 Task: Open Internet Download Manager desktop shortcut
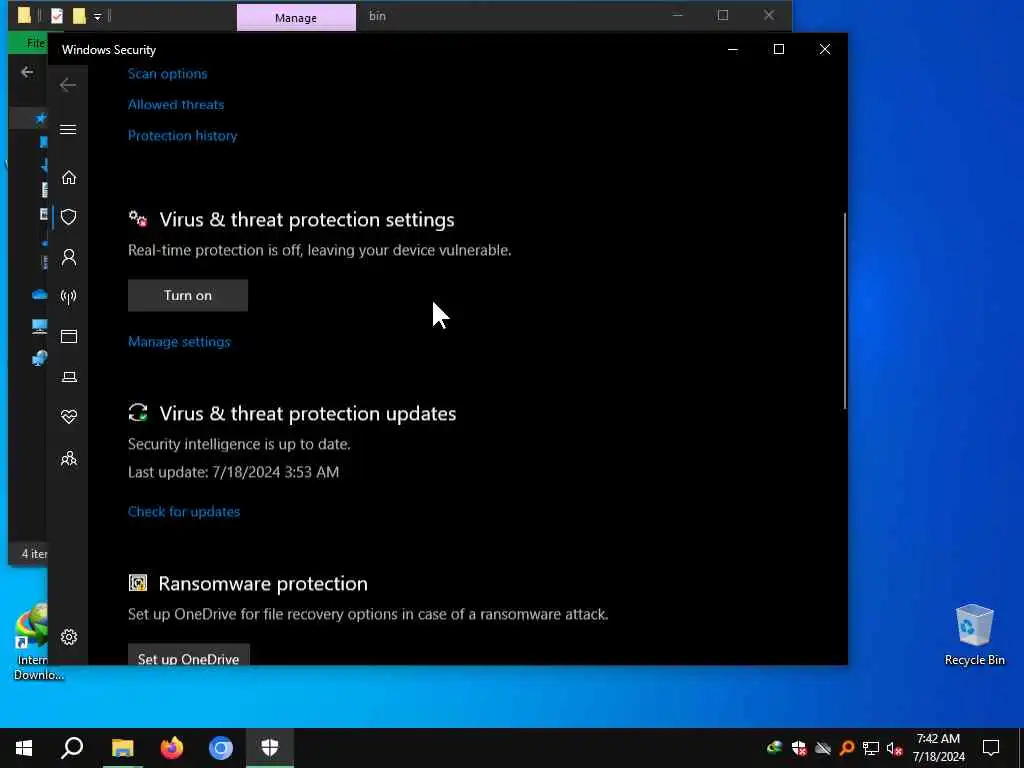click(x=33, y=641)
